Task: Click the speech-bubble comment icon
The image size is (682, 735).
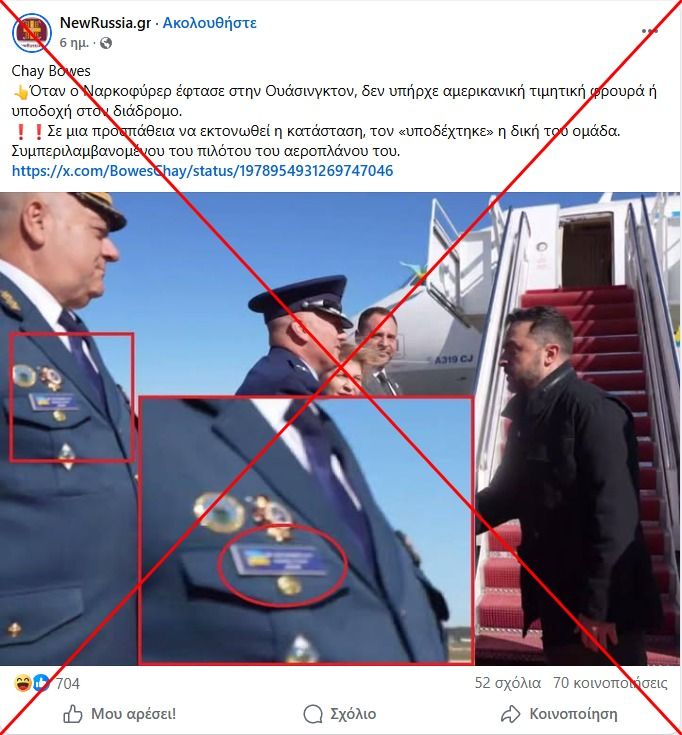Action: pos(313,714)
